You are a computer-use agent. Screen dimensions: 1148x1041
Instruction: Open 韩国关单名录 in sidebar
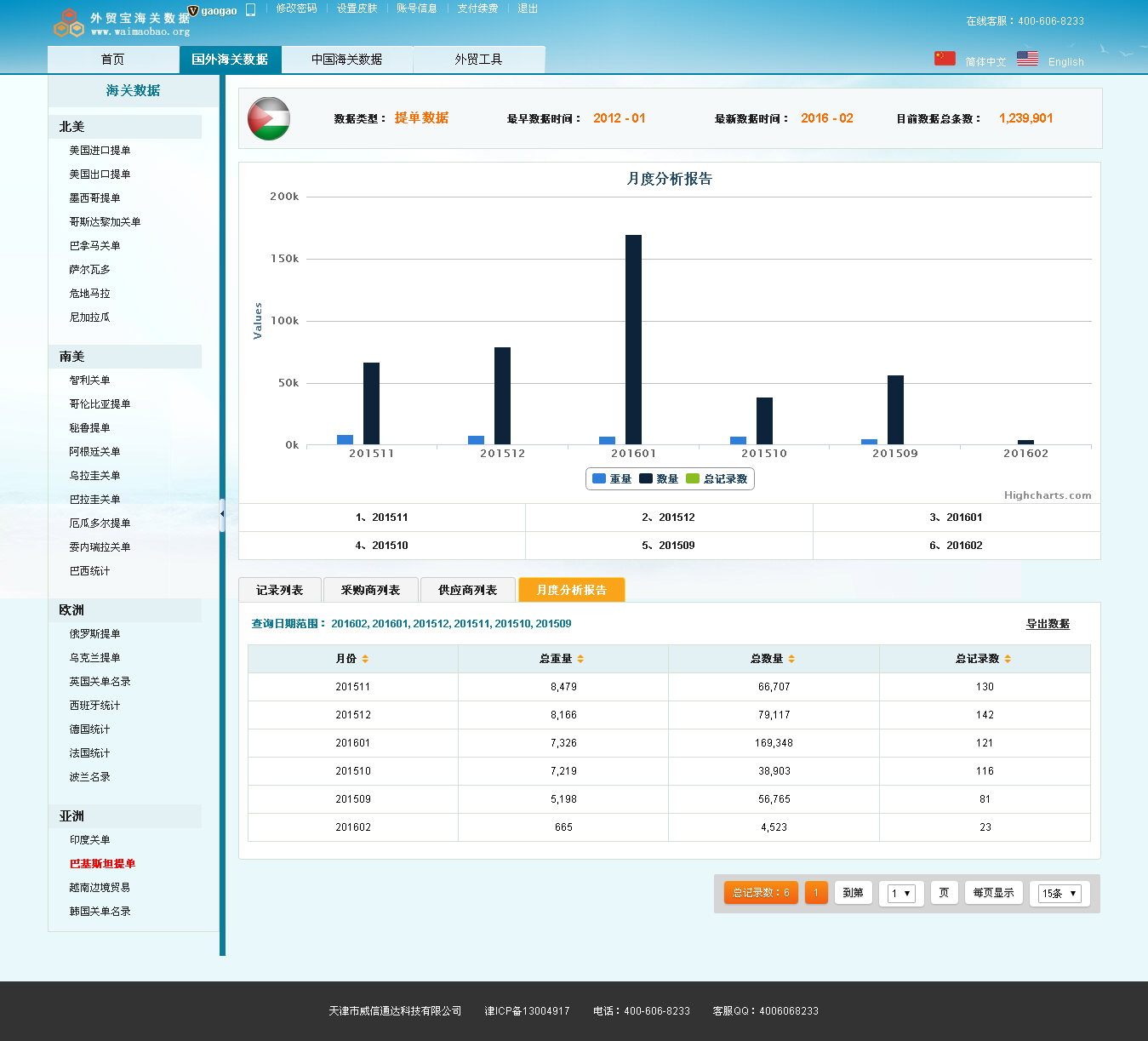point(100,912)
